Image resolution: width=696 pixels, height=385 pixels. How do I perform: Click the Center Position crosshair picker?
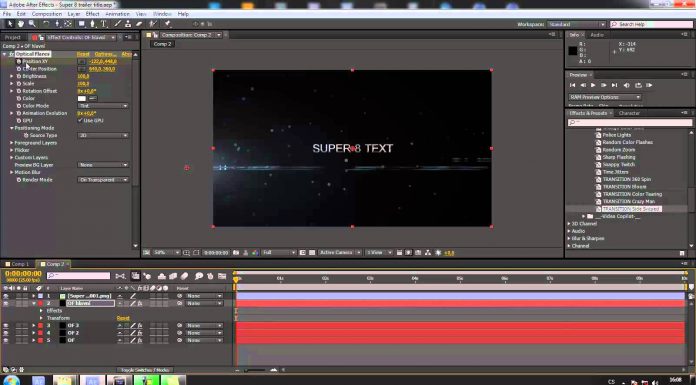82,69
